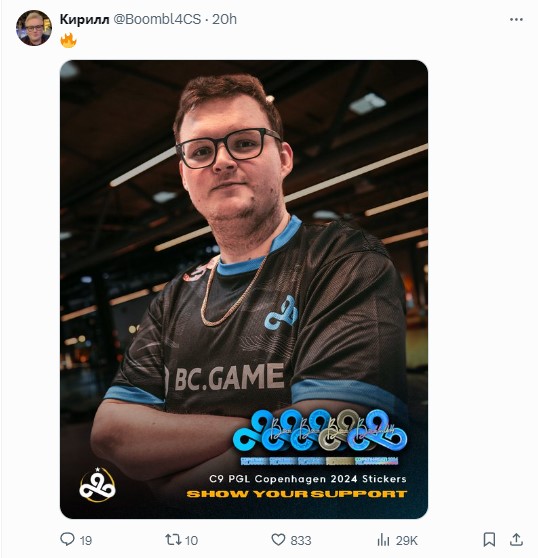Click the retweet arrows icon
This screenshot has height=558, width=538.
pos(173,539)
